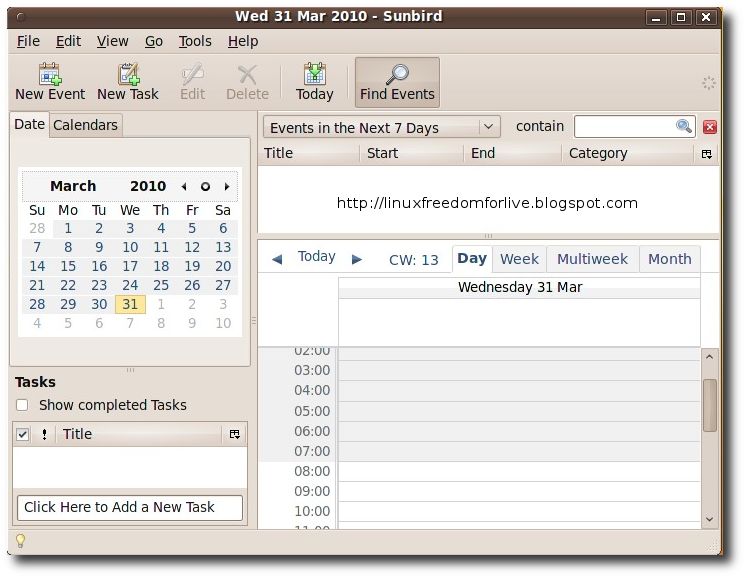Open the File menu
Image resolution: width=746 pixels, height=578 pixels.
[x=28, y=41]
